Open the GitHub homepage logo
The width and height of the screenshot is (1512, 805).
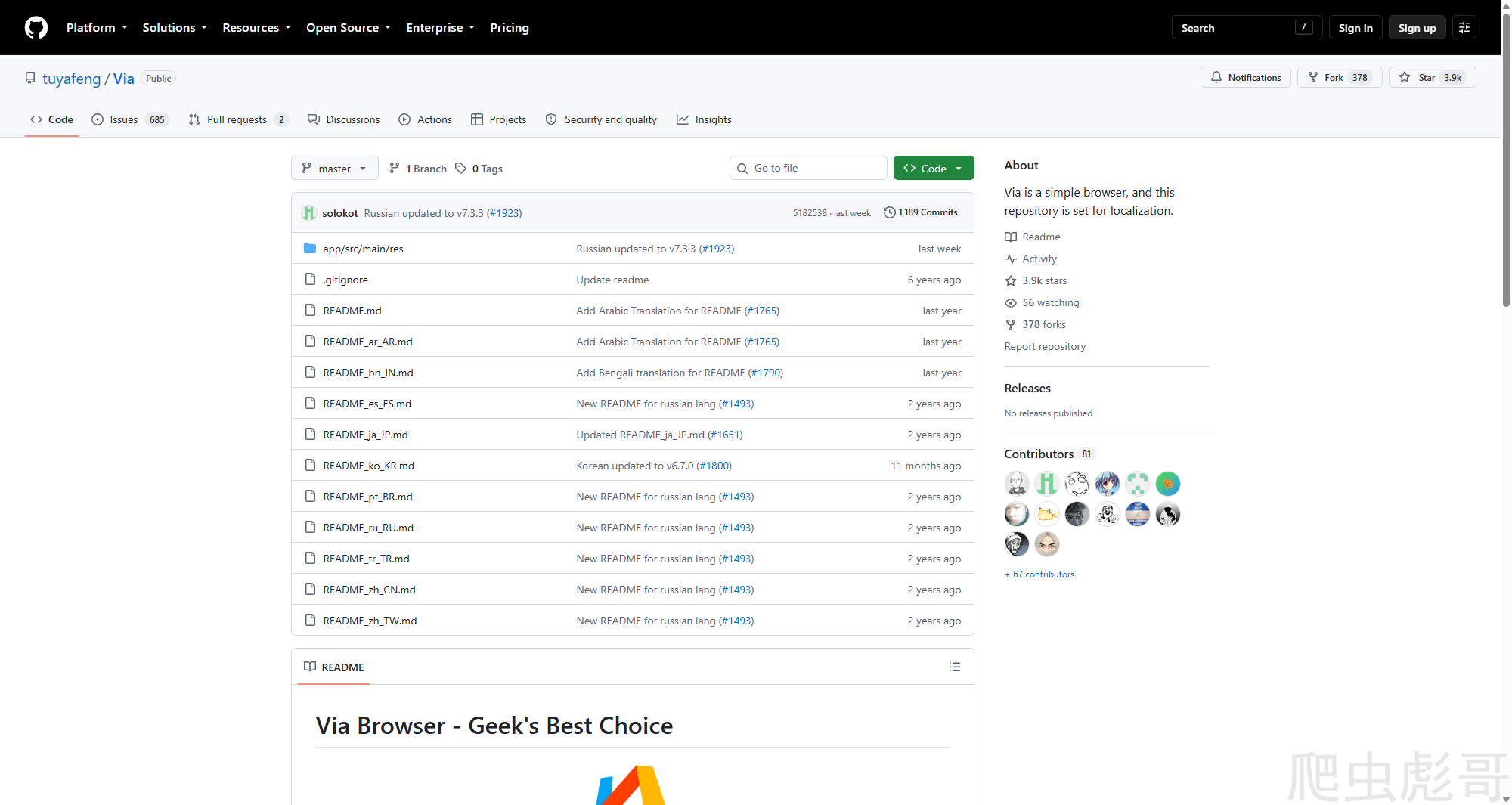coord(36,28)
